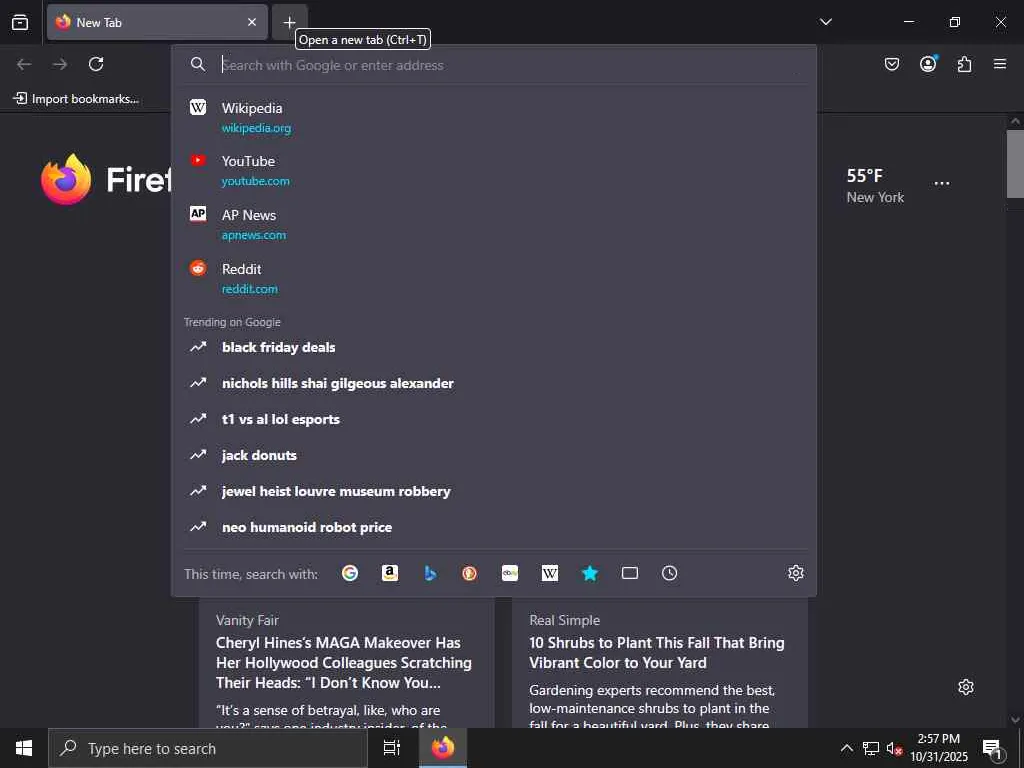Screen dimensions: 1024x768
Task: Open the muted volume tray icon
Action: coord(893,748)
